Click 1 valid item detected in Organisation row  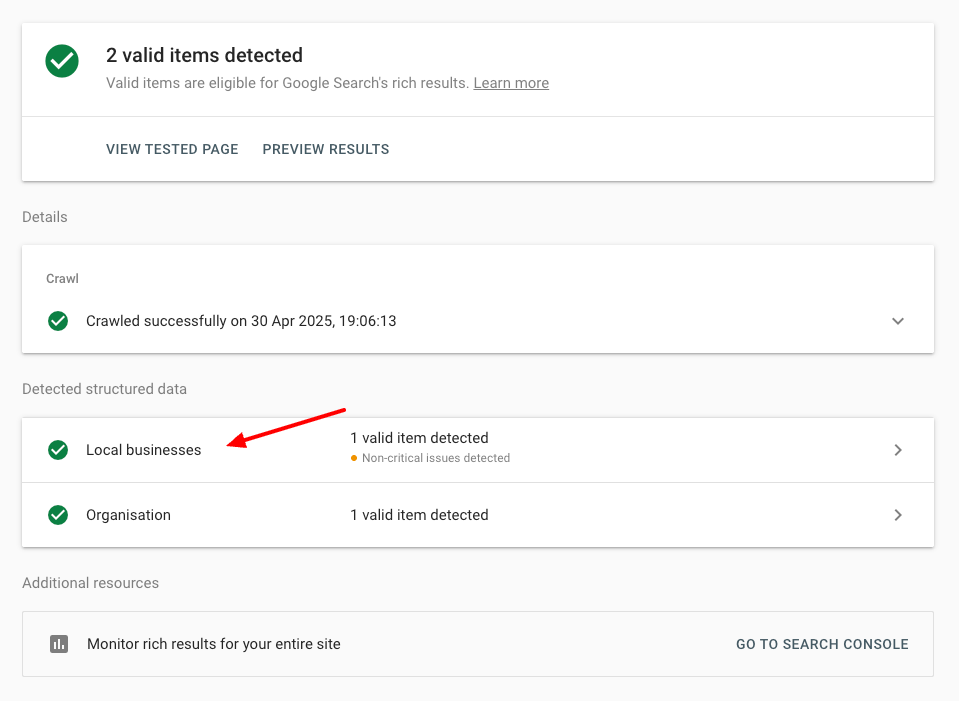click(419, 515)
